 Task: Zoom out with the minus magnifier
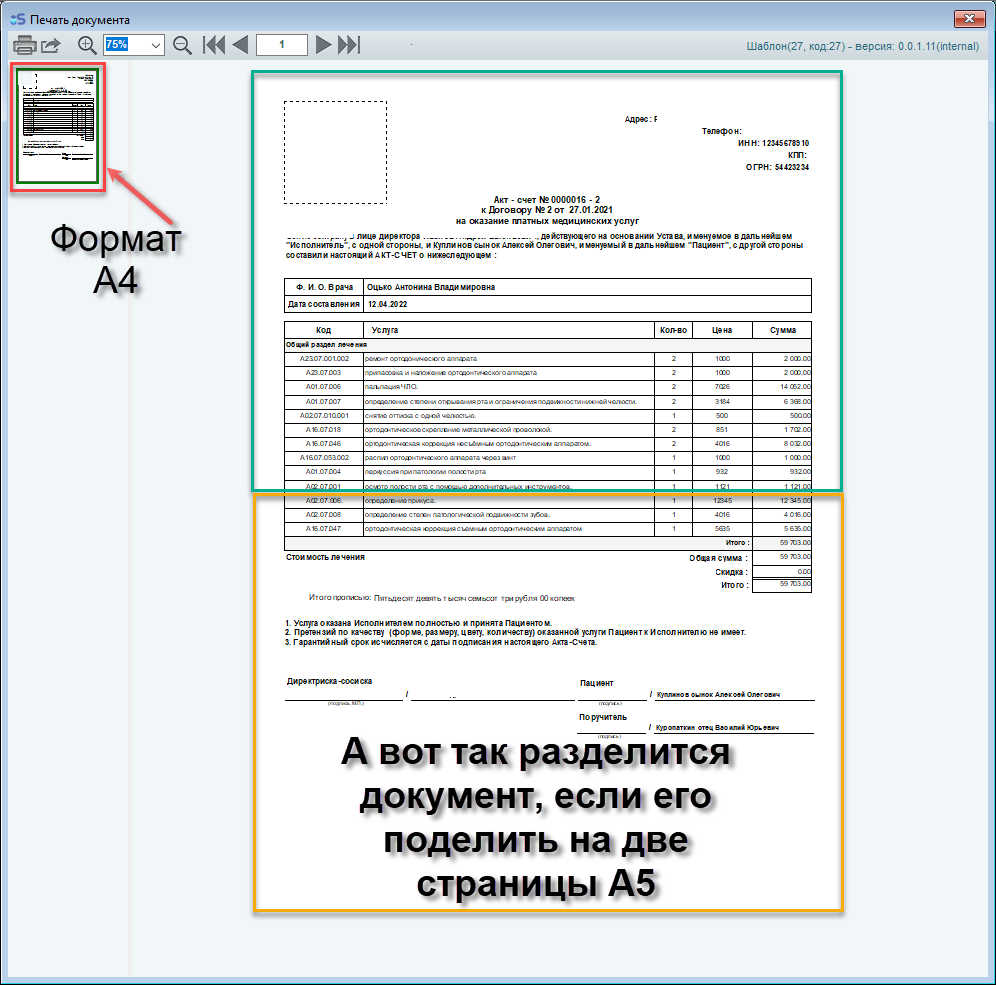coord(182,45)
